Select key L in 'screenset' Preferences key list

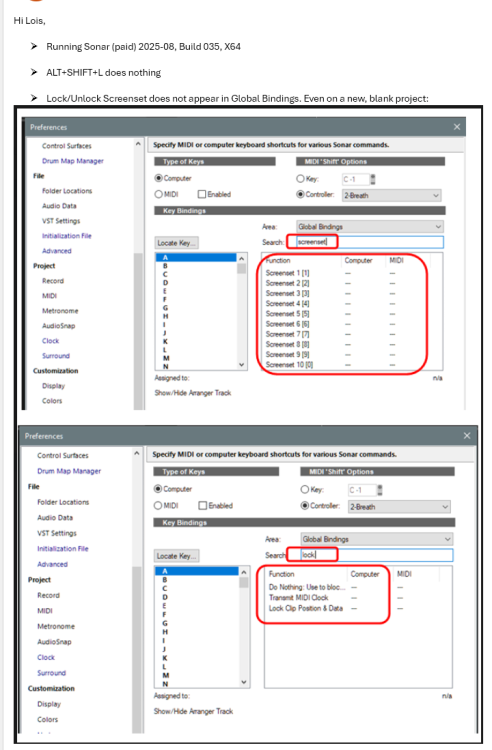(x=196, y=350)
